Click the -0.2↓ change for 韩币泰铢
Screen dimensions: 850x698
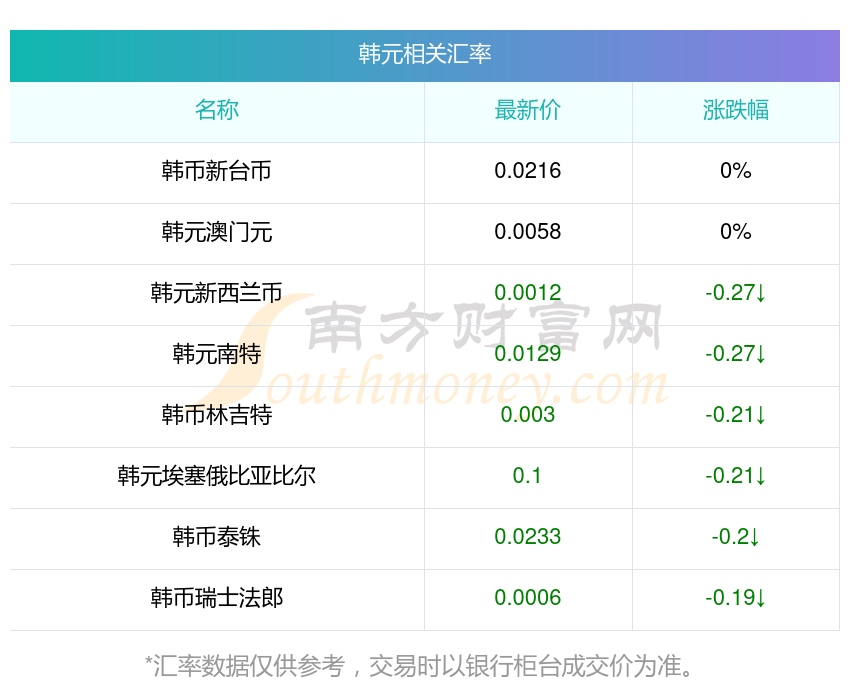coord(736,537)
